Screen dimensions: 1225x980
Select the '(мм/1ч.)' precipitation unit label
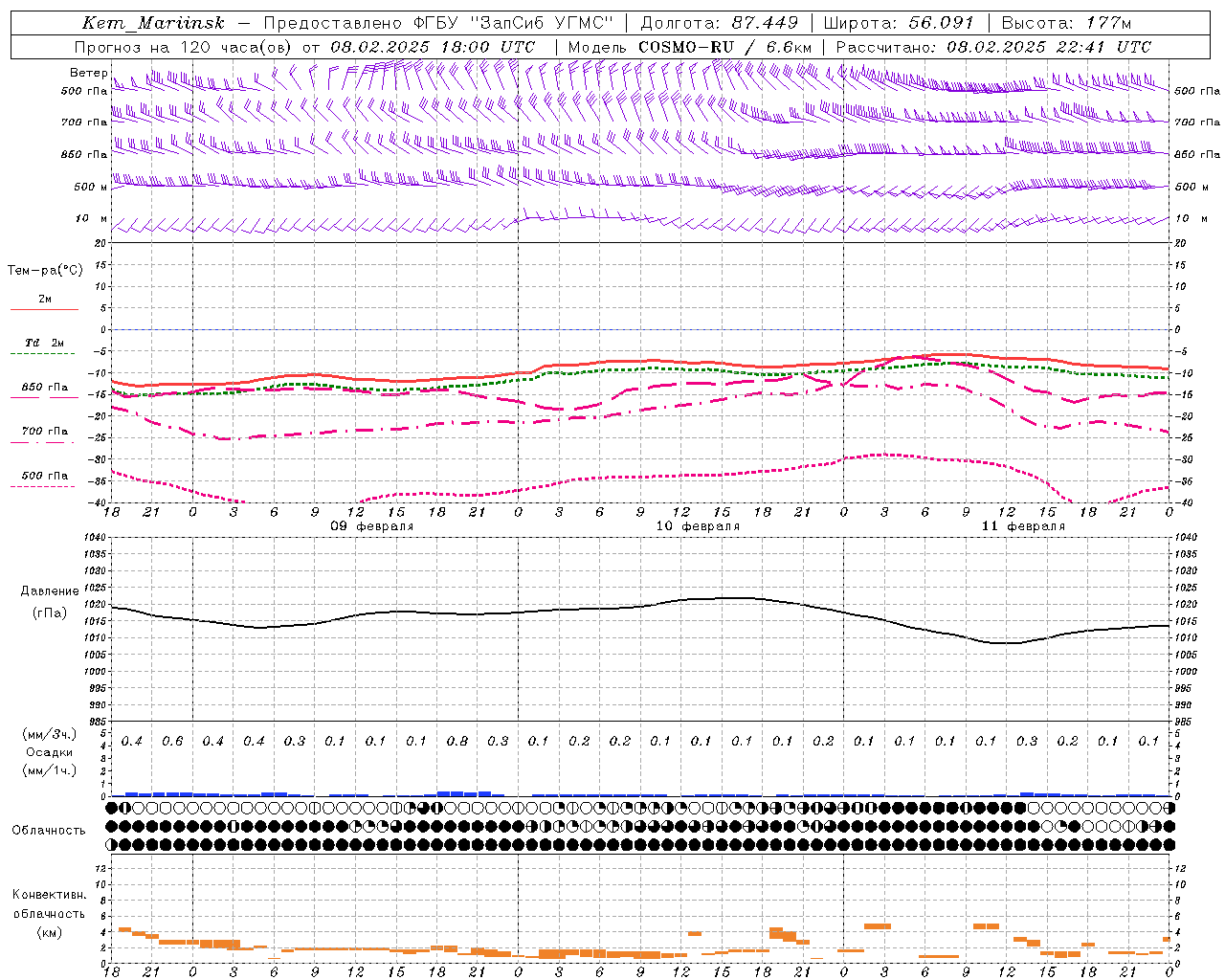(x=50, y=770)
